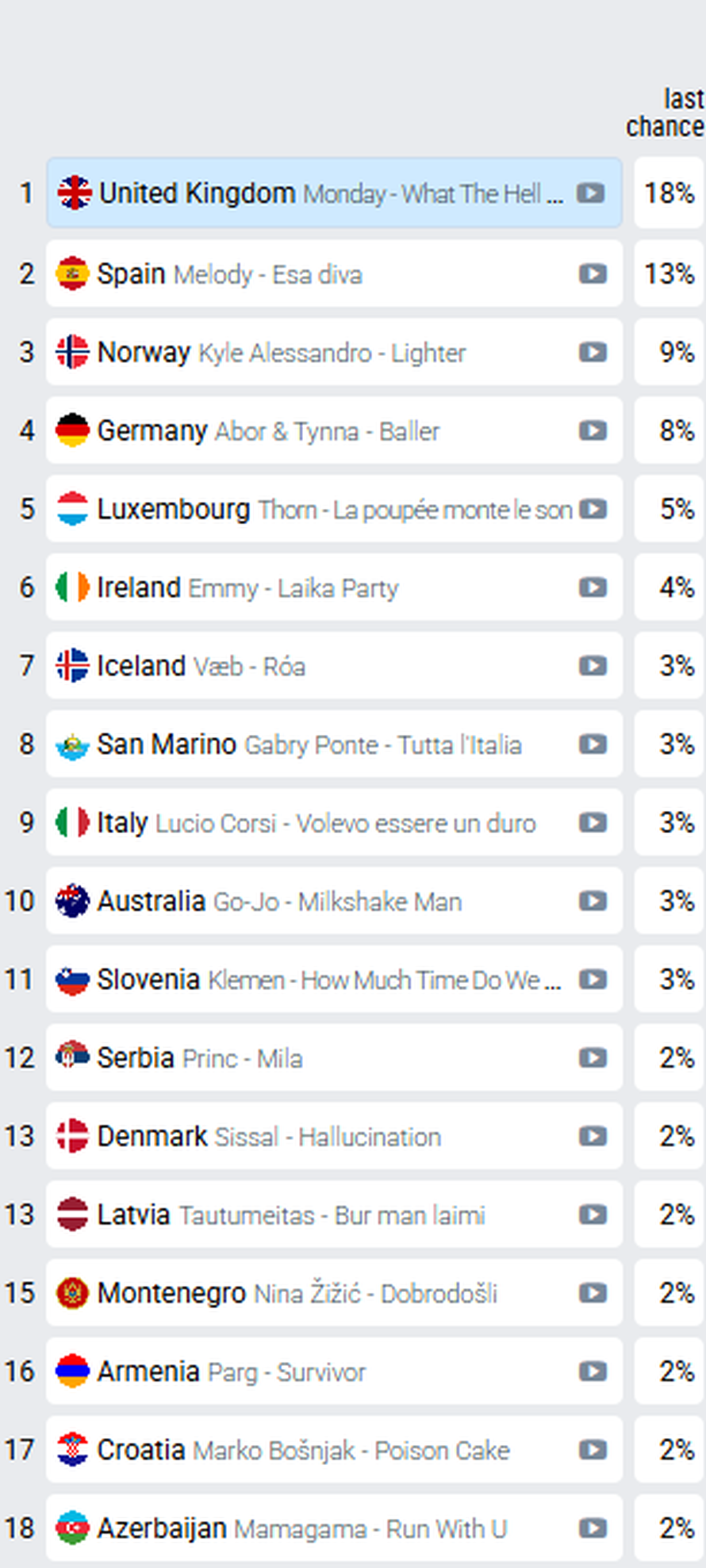Viewport: 706px width, 1568px height.
Task: Select the row for Denmark's Hallucination
Action: point(317,1136)
